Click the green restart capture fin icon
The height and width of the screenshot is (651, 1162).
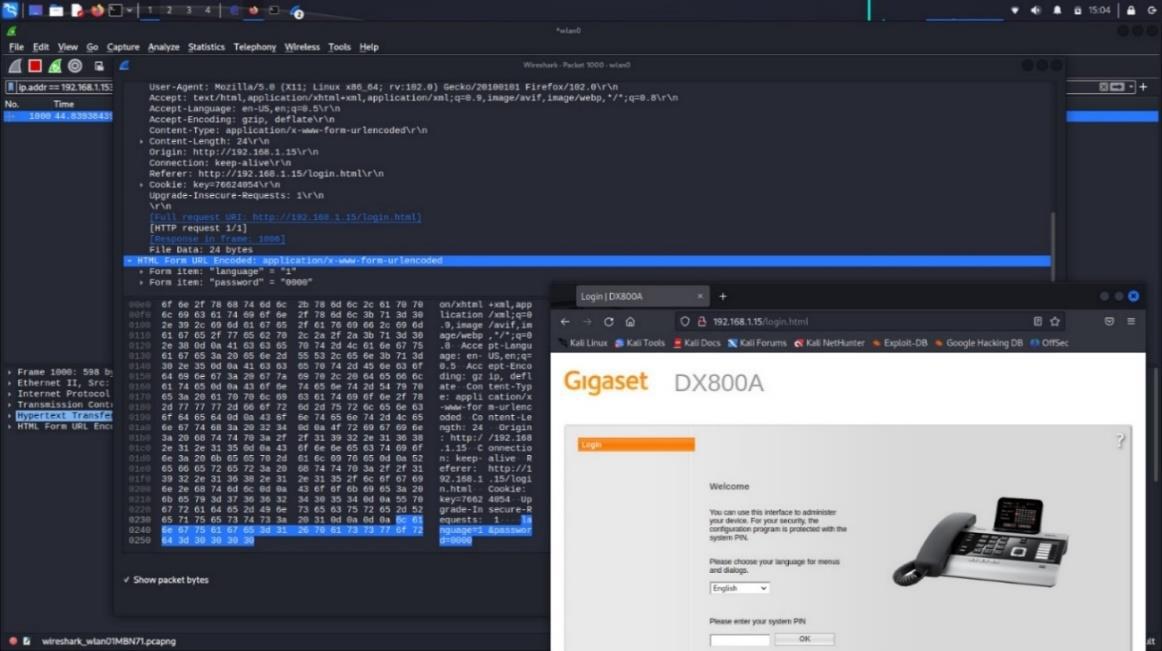tap(55, 66)
